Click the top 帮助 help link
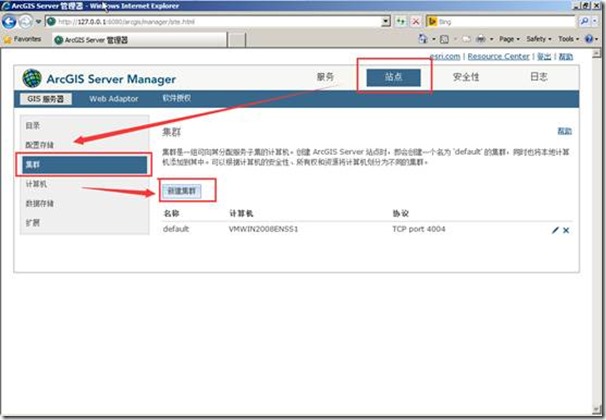 point(565,56)
